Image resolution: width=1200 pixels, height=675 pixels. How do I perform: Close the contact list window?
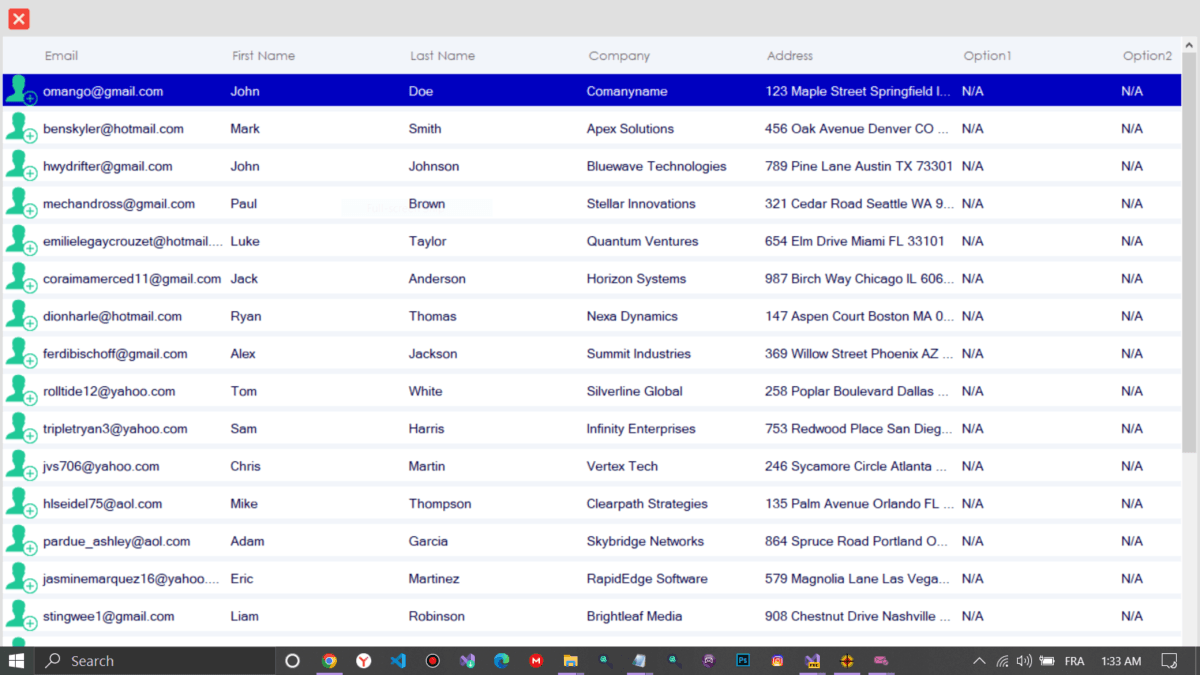coord(18,18)
